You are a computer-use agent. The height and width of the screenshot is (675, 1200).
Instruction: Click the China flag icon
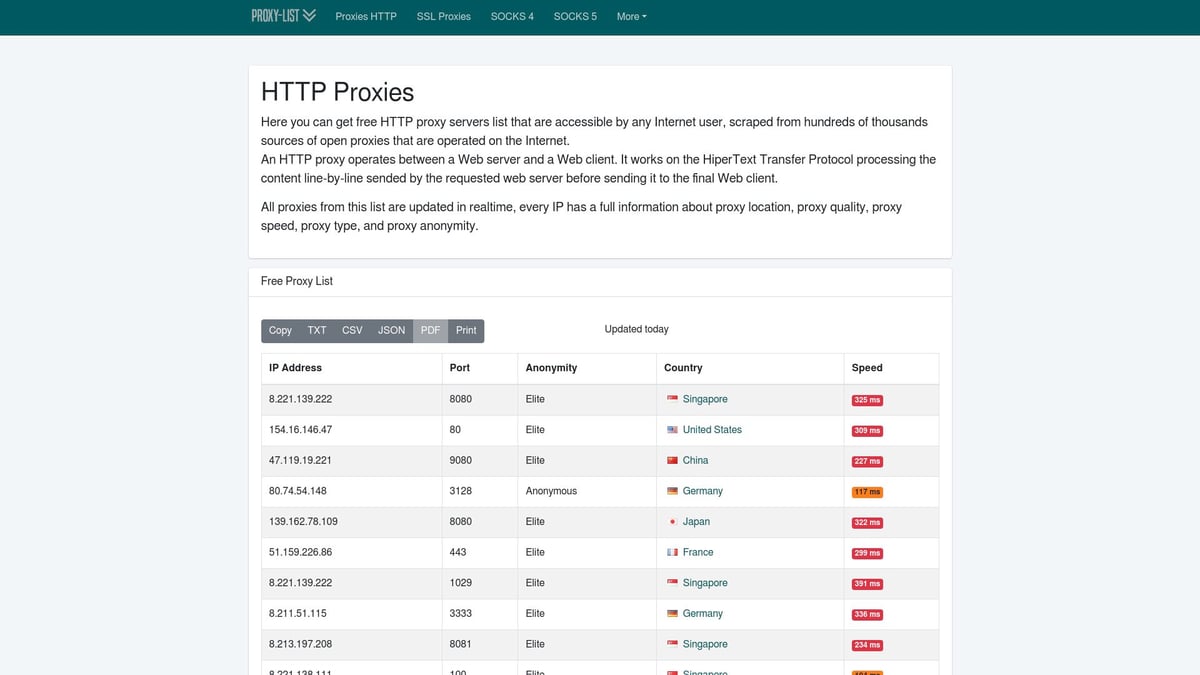click(x=672, y=460)
